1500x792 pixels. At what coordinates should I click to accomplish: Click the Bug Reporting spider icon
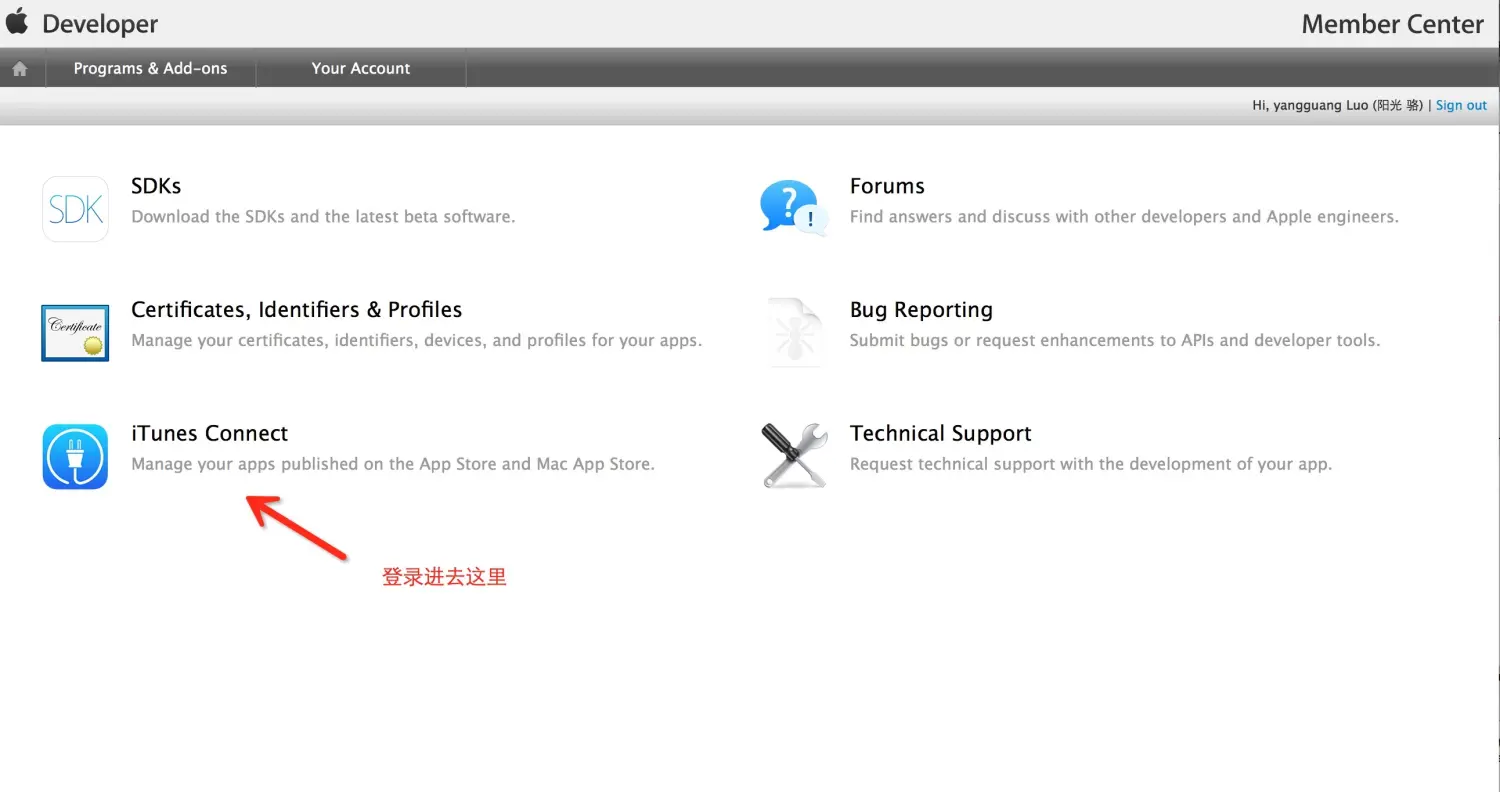point(794,332)
